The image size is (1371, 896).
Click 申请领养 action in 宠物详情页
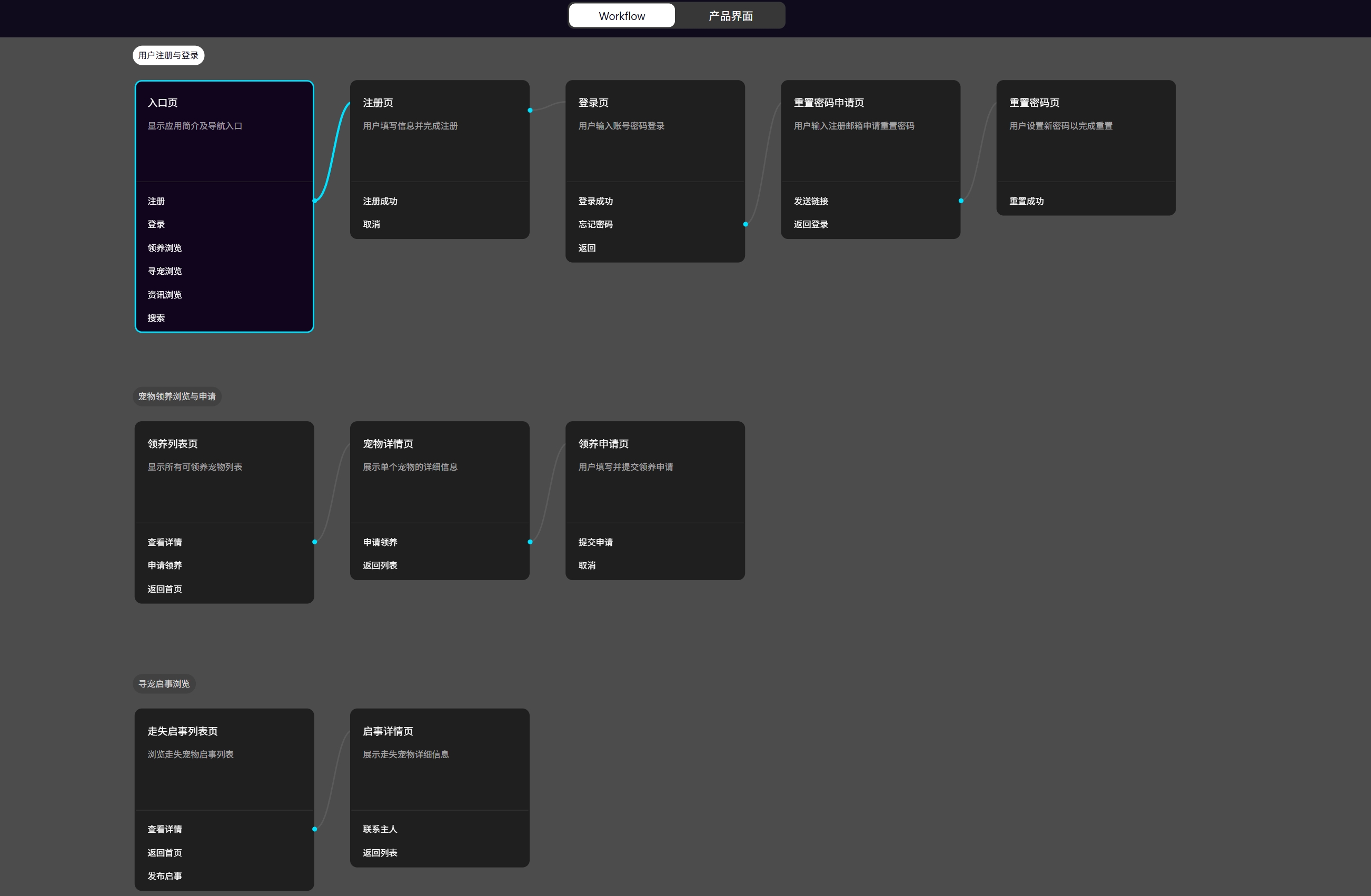tap(380, 542)
